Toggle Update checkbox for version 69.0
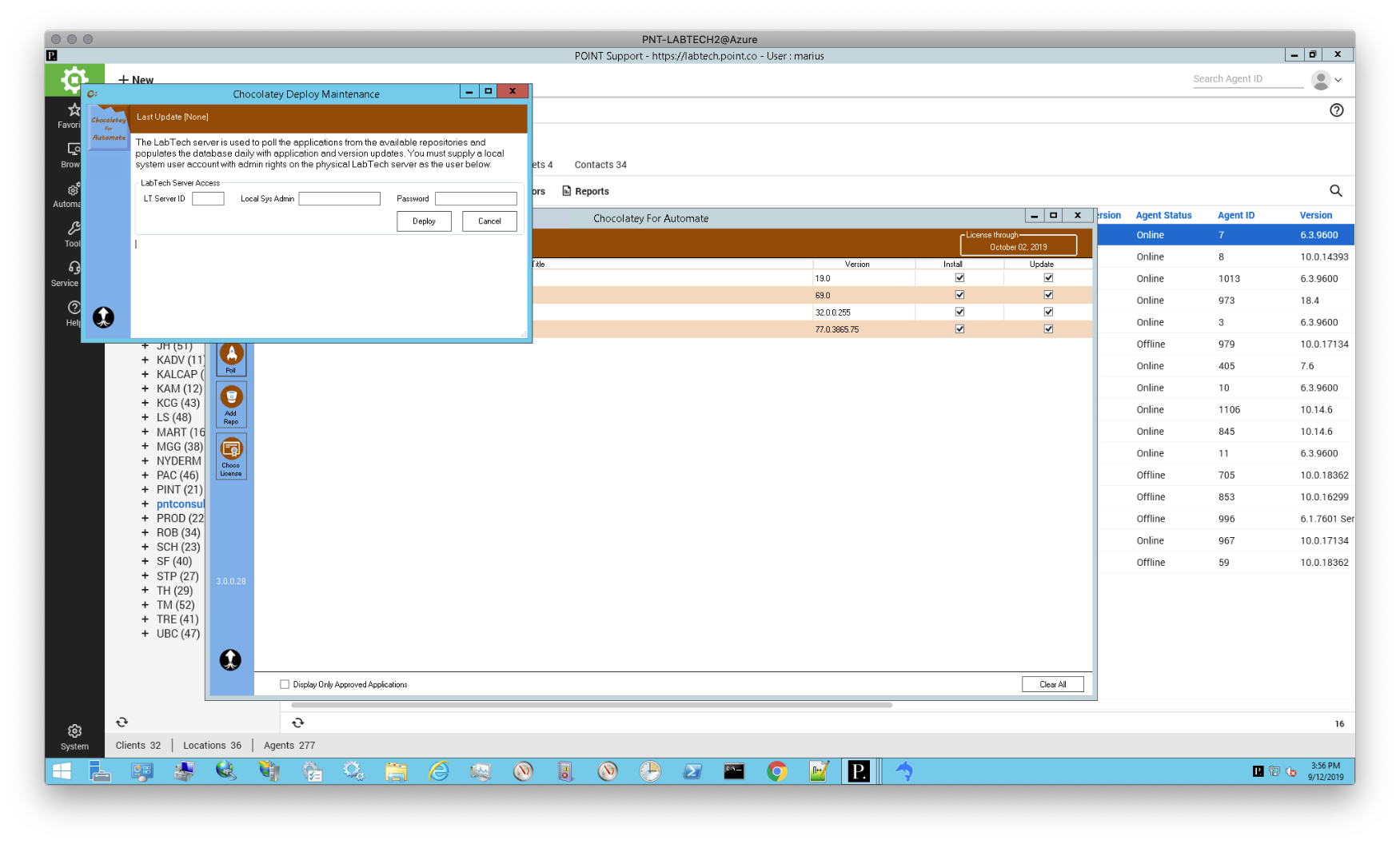Image resolution: width=1400 pixels, height=844 pixels. click(1048, 295)
